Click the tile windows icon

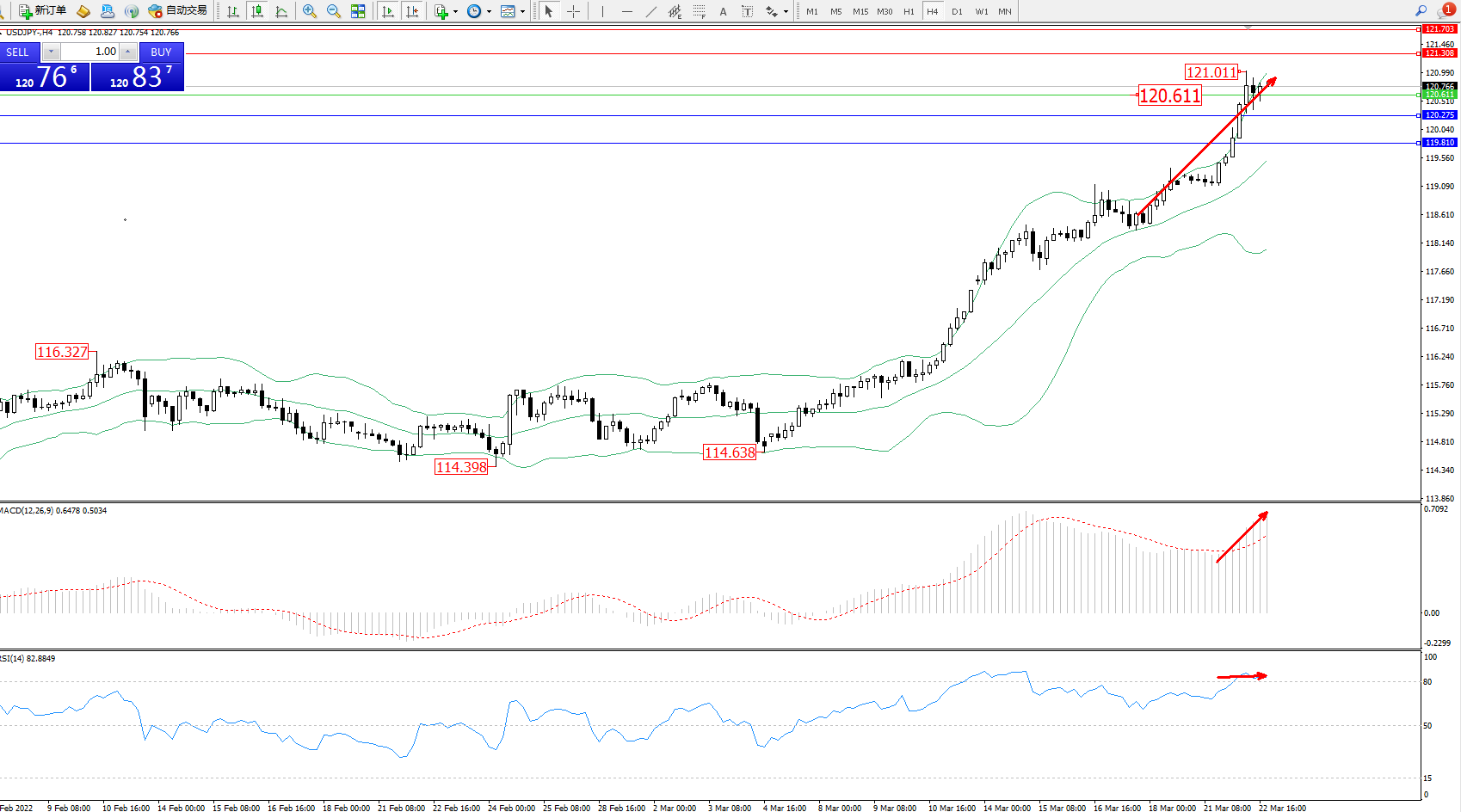coord(358,11)
